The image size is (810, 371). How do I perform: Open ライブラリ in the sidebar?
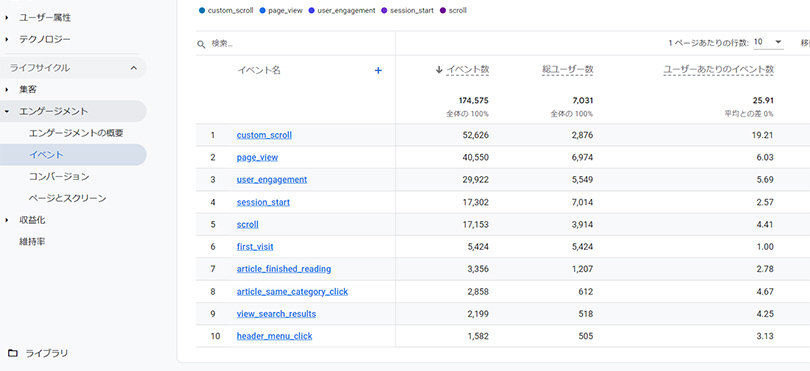(x=46, y=353)
